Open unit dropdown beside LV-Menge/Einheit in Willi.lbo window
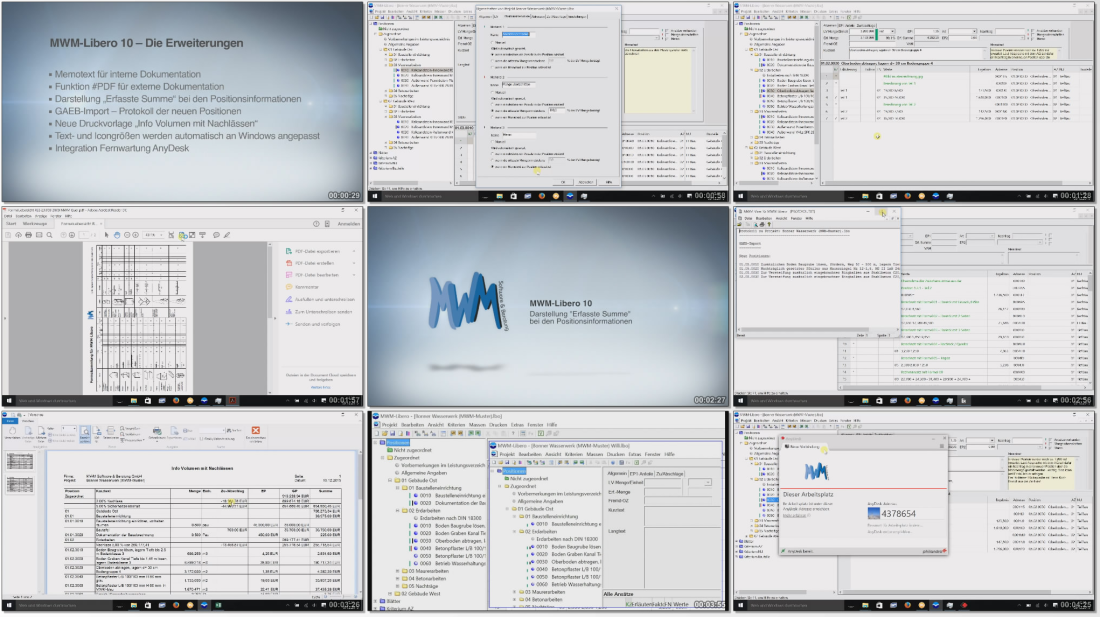Image resolution: width=1100 pixels, height=618 pixels. 708,482
